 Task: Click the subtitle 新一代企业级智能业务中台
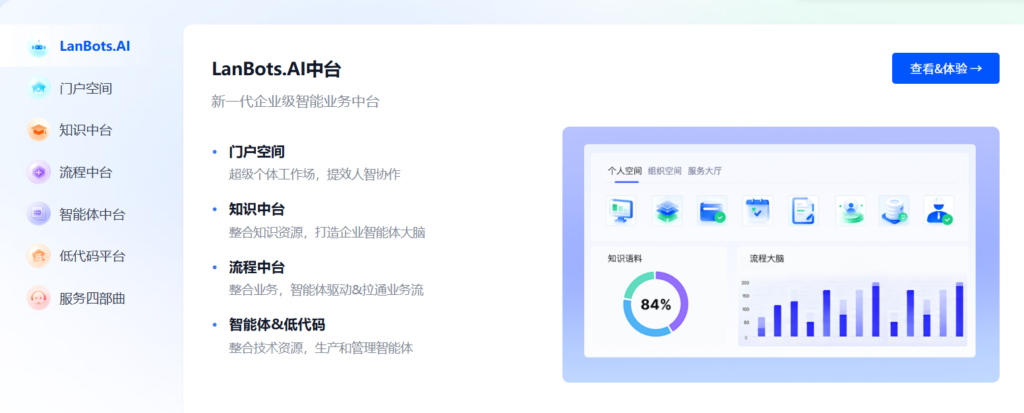click(x=296, y=101)
